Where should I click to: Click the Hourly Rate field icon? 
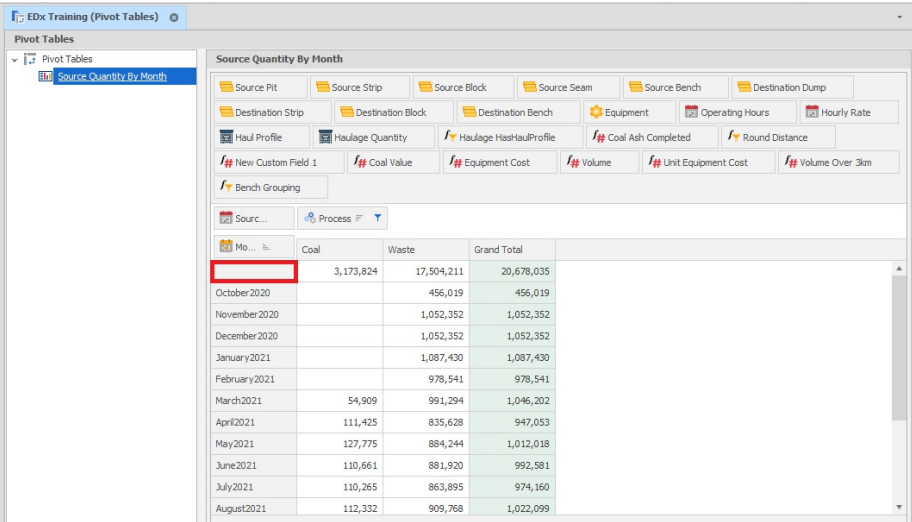[x=812, y=113]
